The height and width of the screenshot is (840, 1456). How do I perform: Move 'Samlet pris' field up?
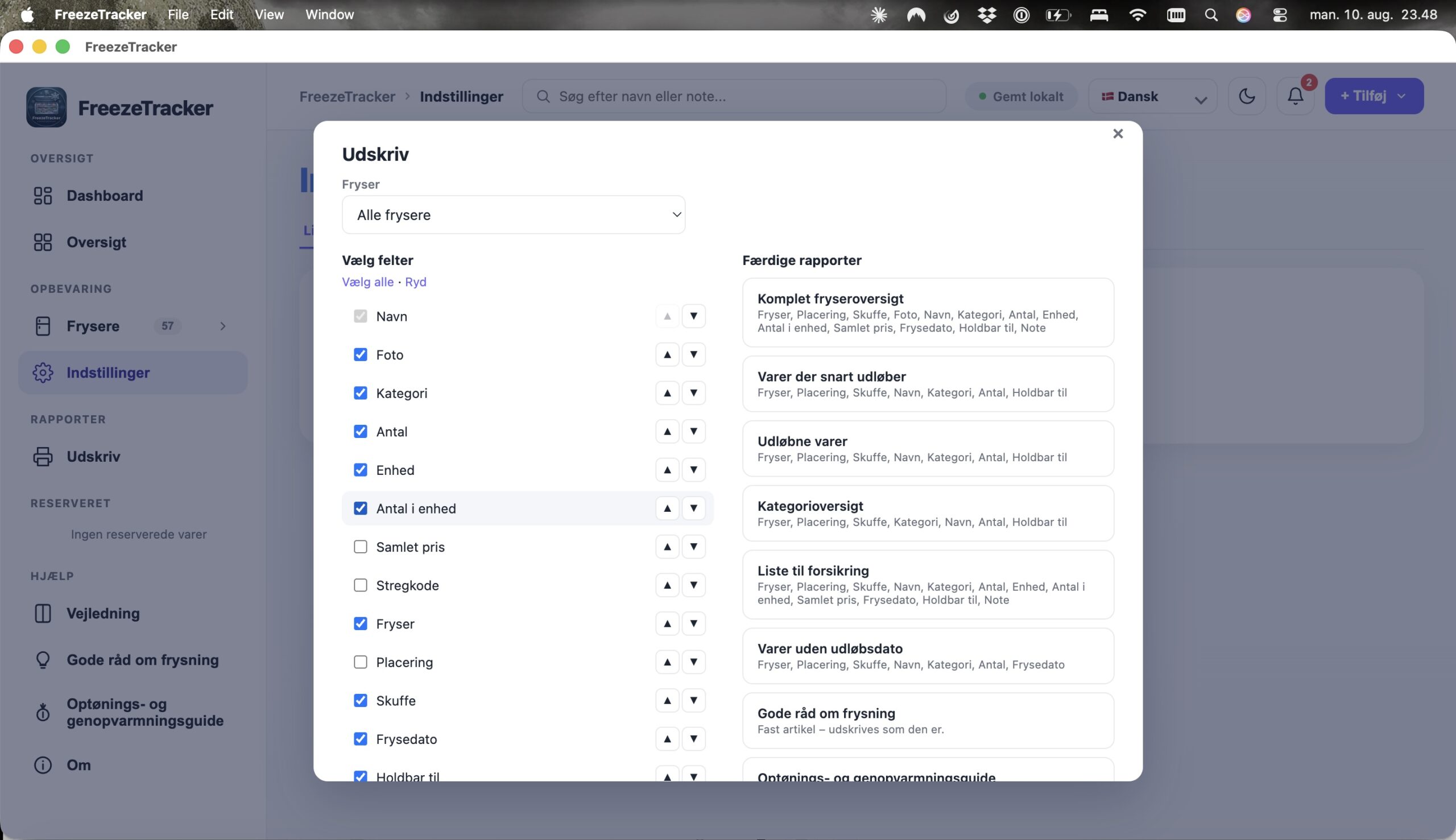pyautogui.click(x=667, y=547)
